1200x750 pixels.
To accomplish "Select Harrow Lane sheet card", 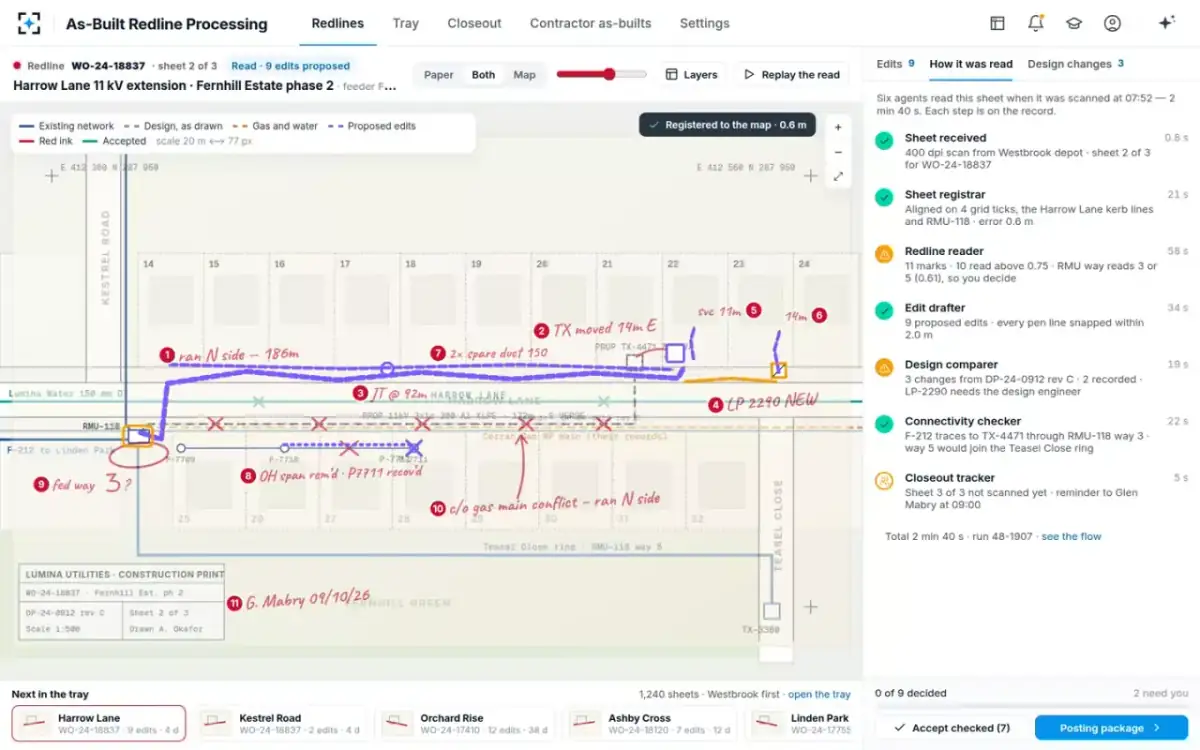I will pos(100,724).
